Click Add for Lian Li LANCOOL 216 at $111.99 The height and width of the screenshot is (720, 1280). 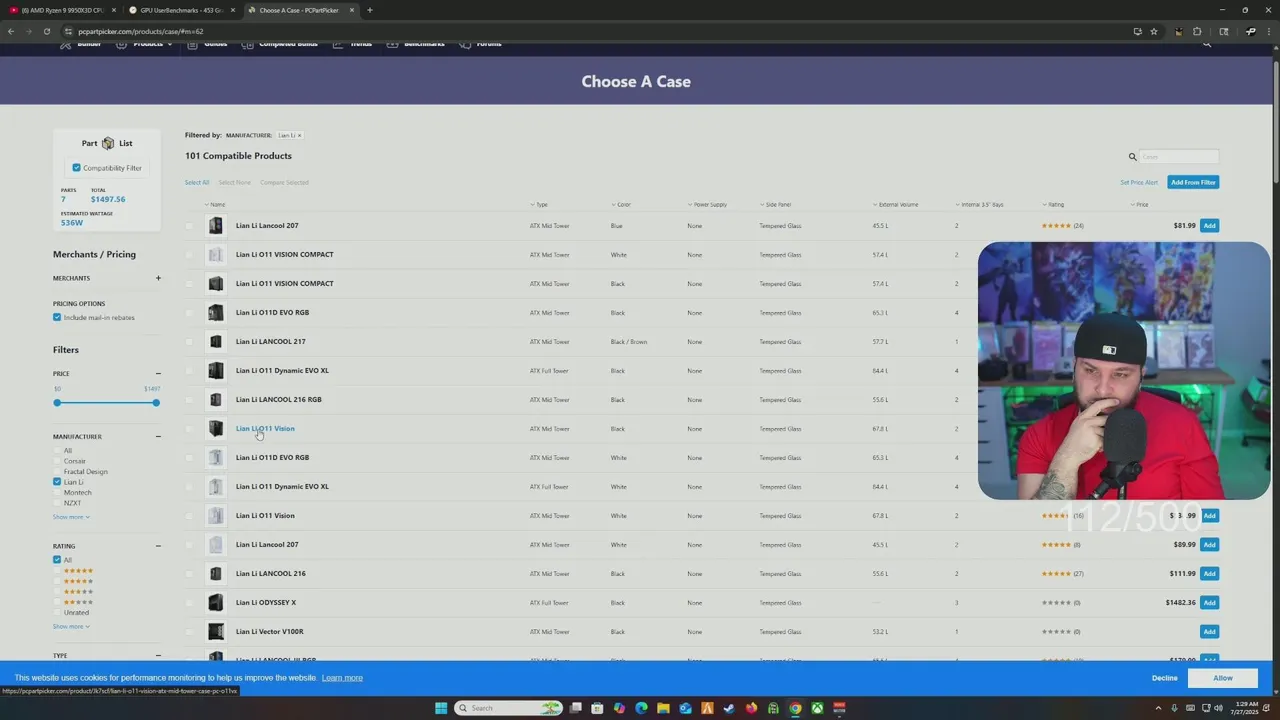pos(1209,574)
